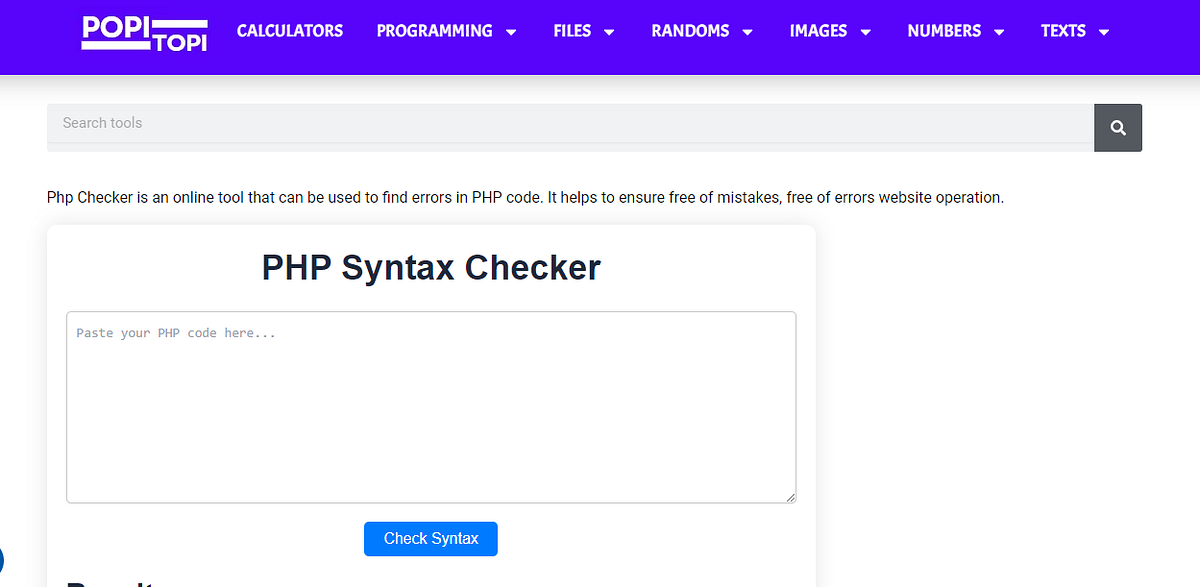Expand the RANDOMS tools menu
This screenshot has height=587, width=1200.
click(x=691, y=31)
